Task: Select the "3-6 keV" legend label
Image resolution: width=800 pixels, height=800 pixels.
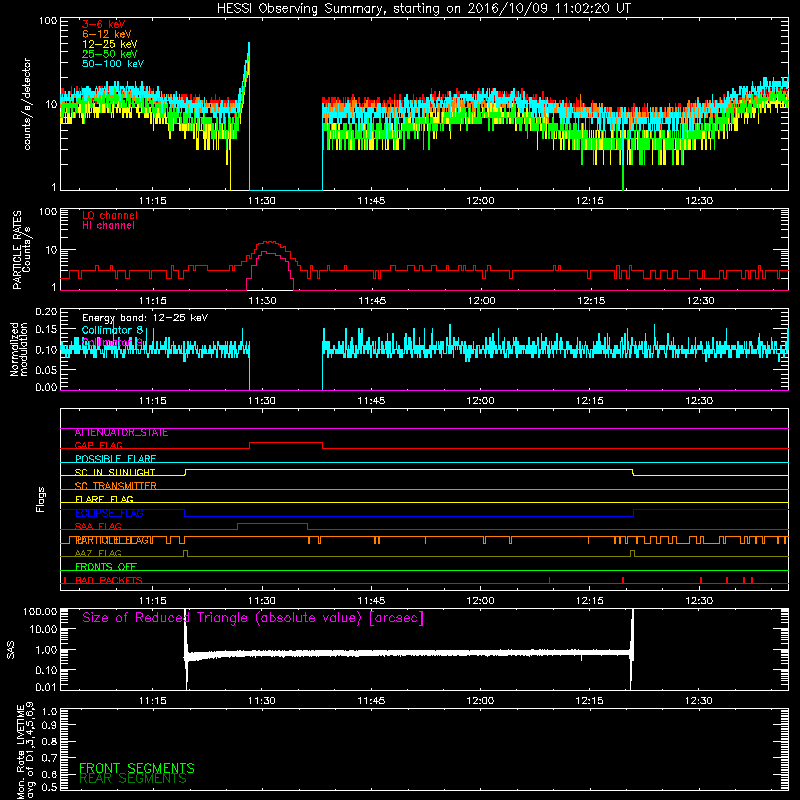Action: tap(104, 24)
